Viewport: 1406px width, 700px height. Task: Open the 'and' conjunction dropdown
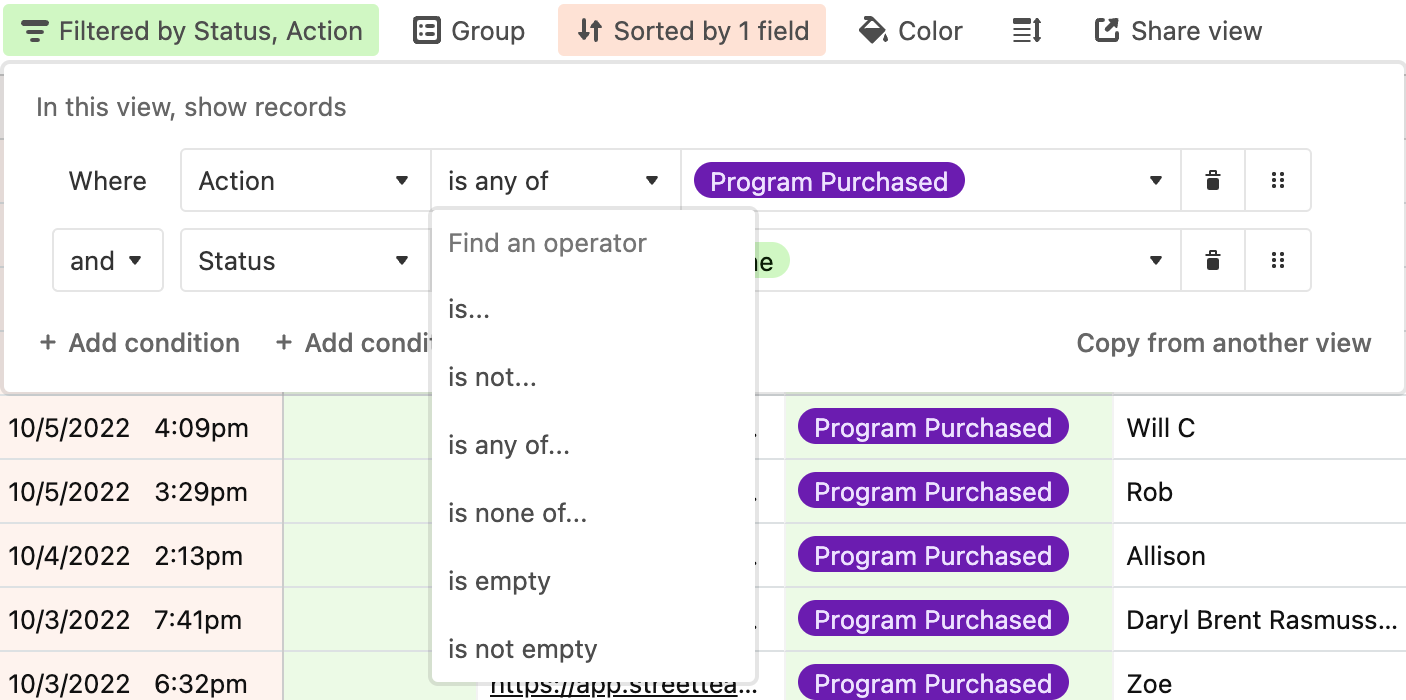[x=107, y=261]
